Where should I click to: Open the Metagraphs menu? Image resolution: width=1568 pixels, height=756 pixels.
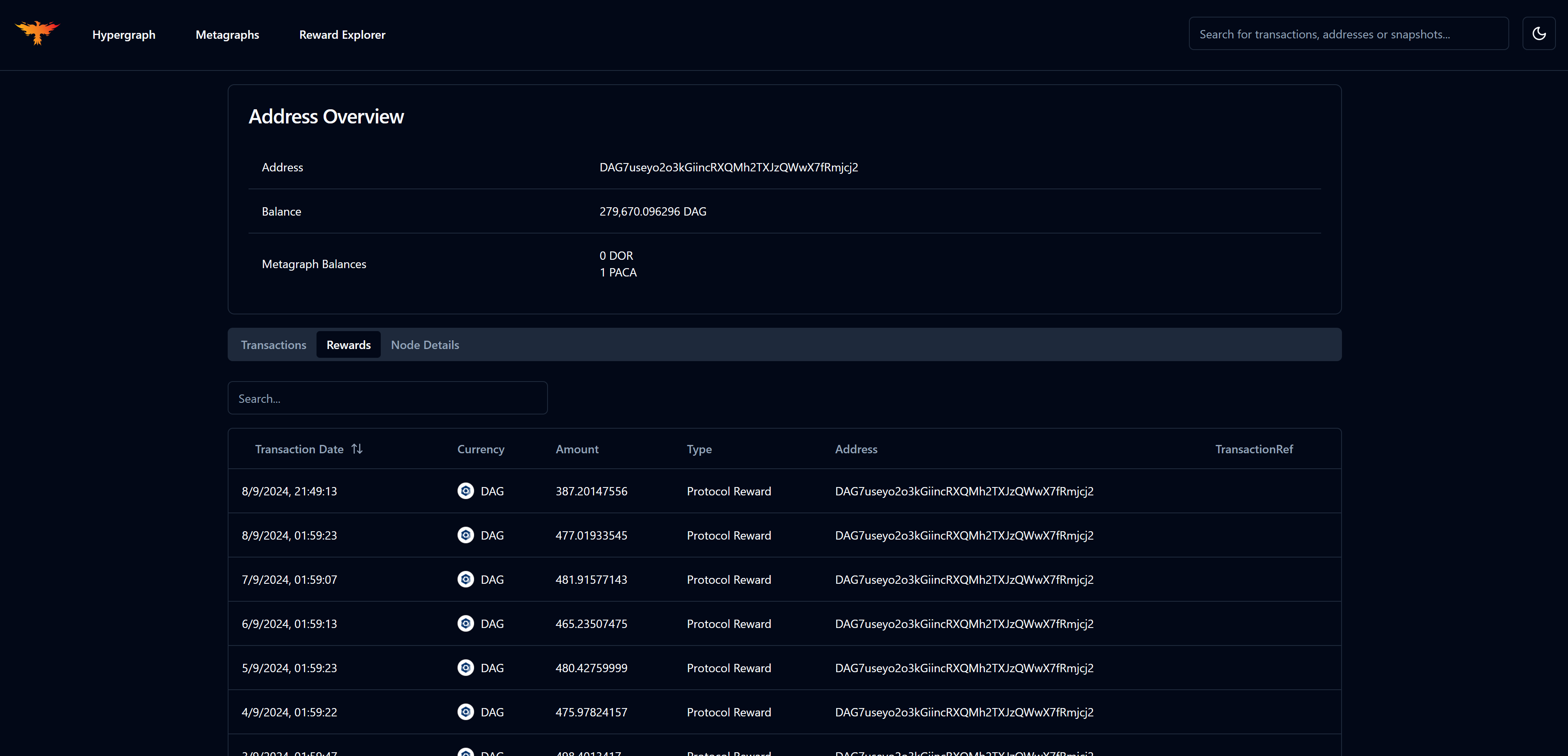pyautogui.click(x=227, y=35)
